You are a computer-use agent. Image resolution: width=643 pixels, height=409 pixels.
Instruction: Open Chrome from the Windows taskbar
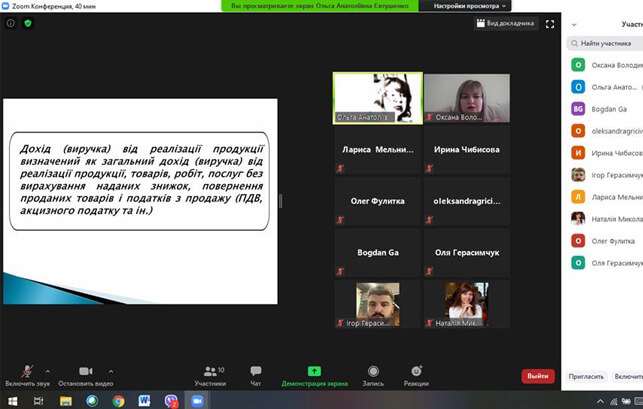(x=118, y=401)
